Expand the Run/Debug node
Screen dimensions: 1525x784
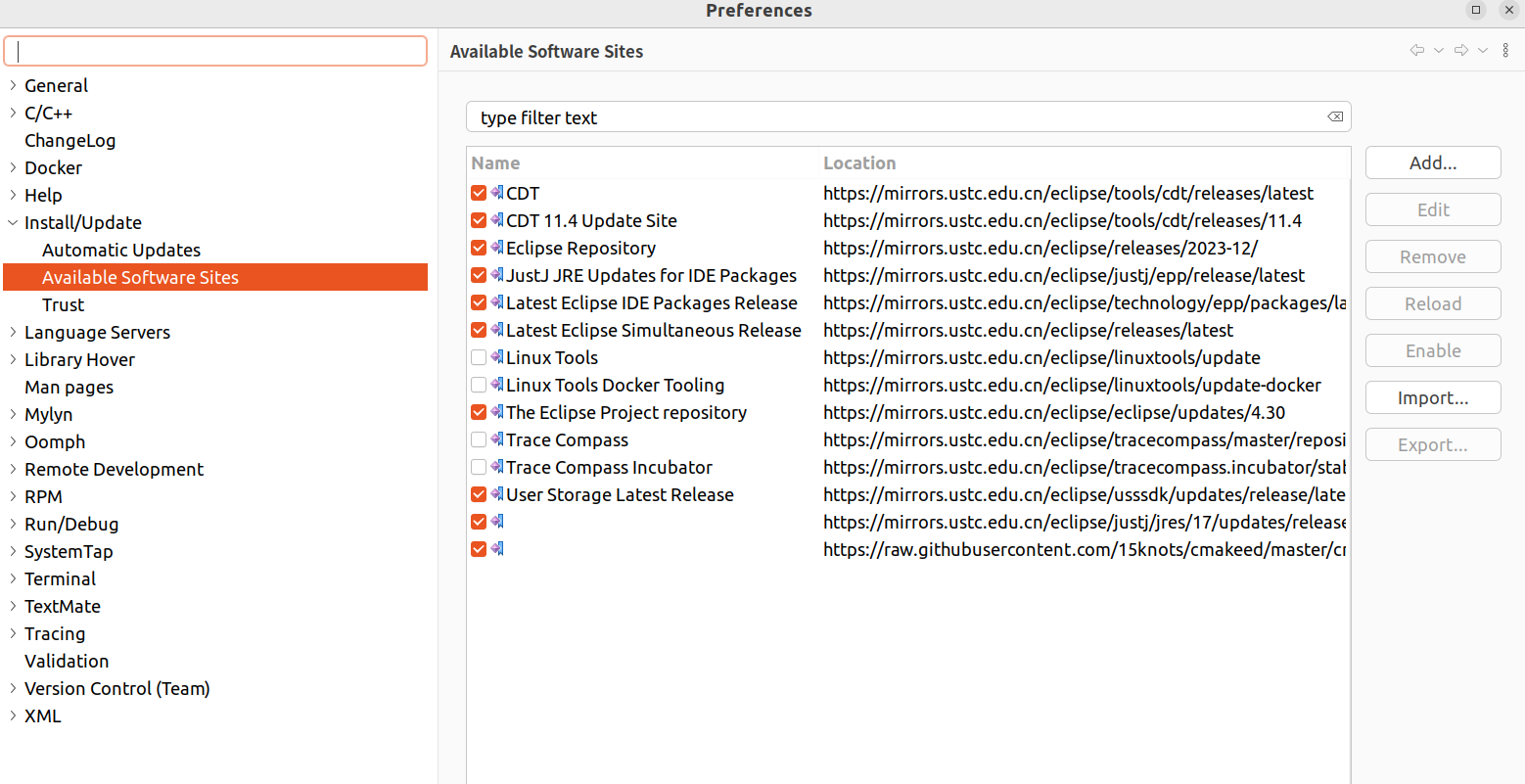tap(13, 524)
